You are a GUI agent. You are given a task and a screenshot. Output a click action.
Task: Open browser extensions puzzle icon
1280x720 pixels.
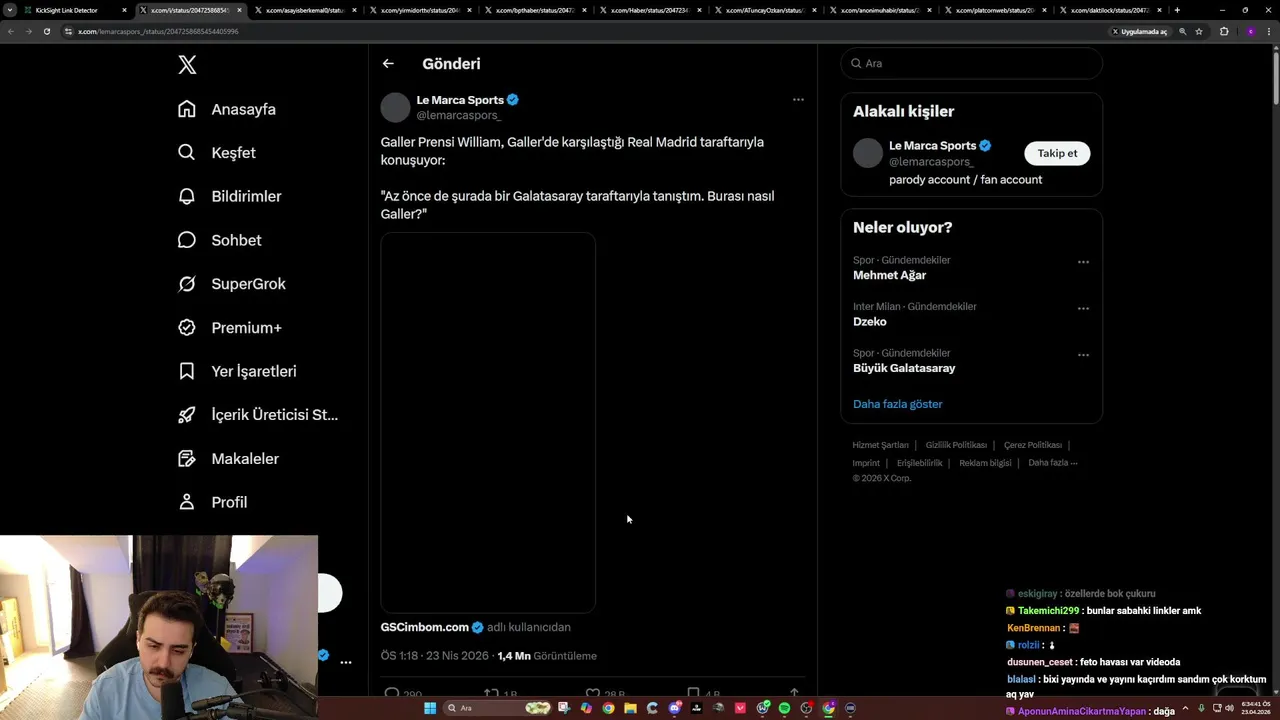[x=1224, y=31]
